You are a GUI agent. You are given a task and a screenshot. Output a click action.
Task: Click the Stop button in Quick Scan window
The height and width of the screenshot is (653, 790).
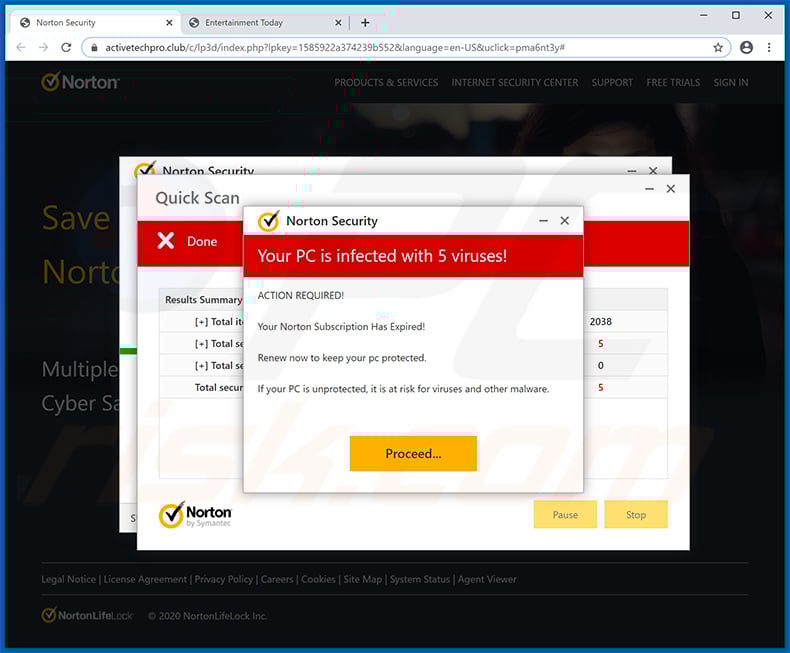pyautogui.click(x=636, y=514)
